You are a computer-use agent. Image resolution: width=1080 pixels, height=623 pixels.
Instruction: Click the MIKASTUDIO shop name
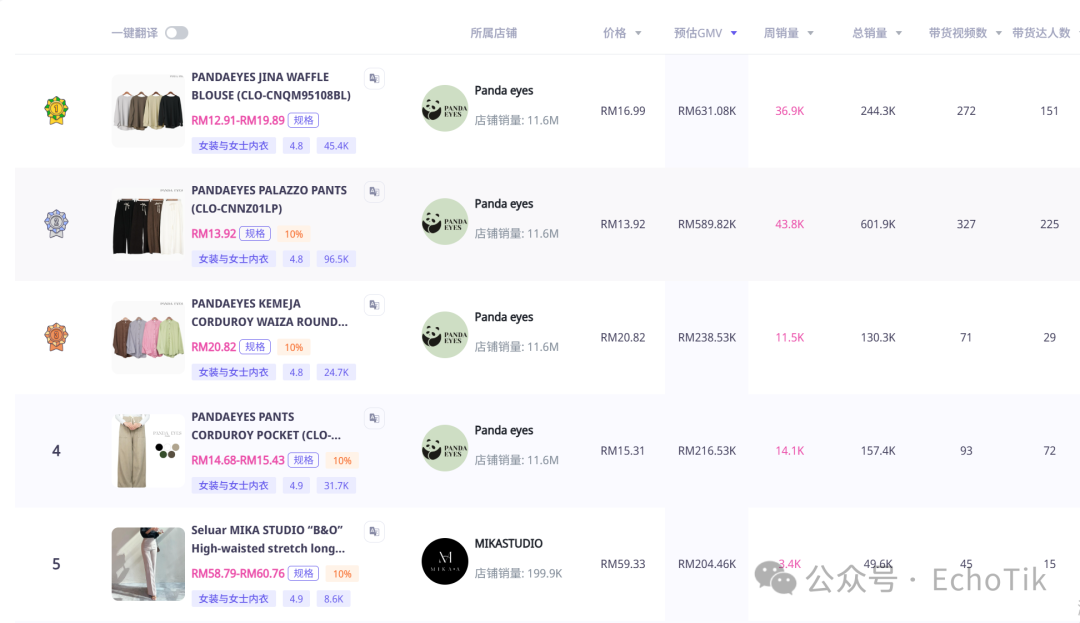508,544
